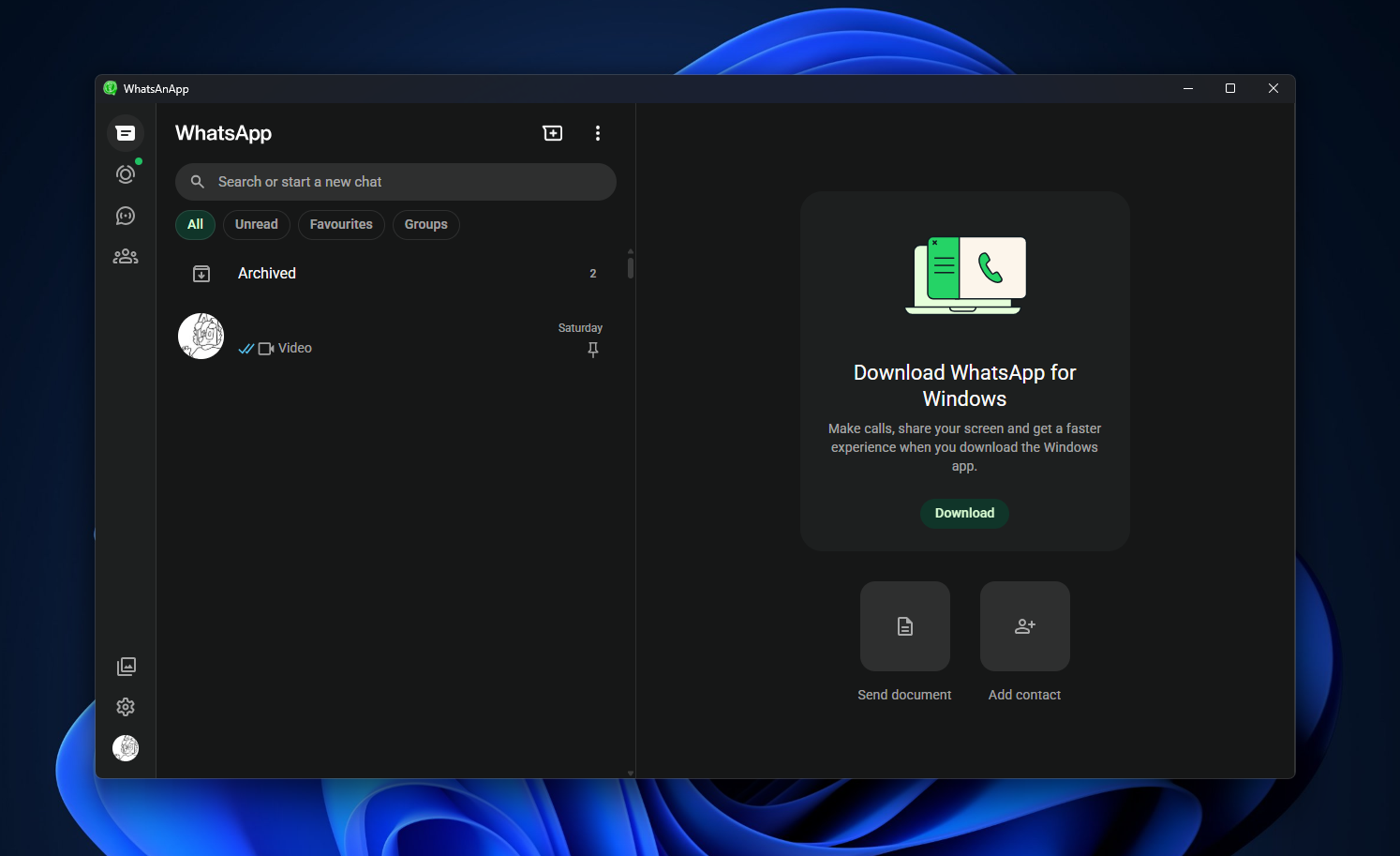Select the Groups chat filter
1400x856 pixels.
click(x=426, y=225)
